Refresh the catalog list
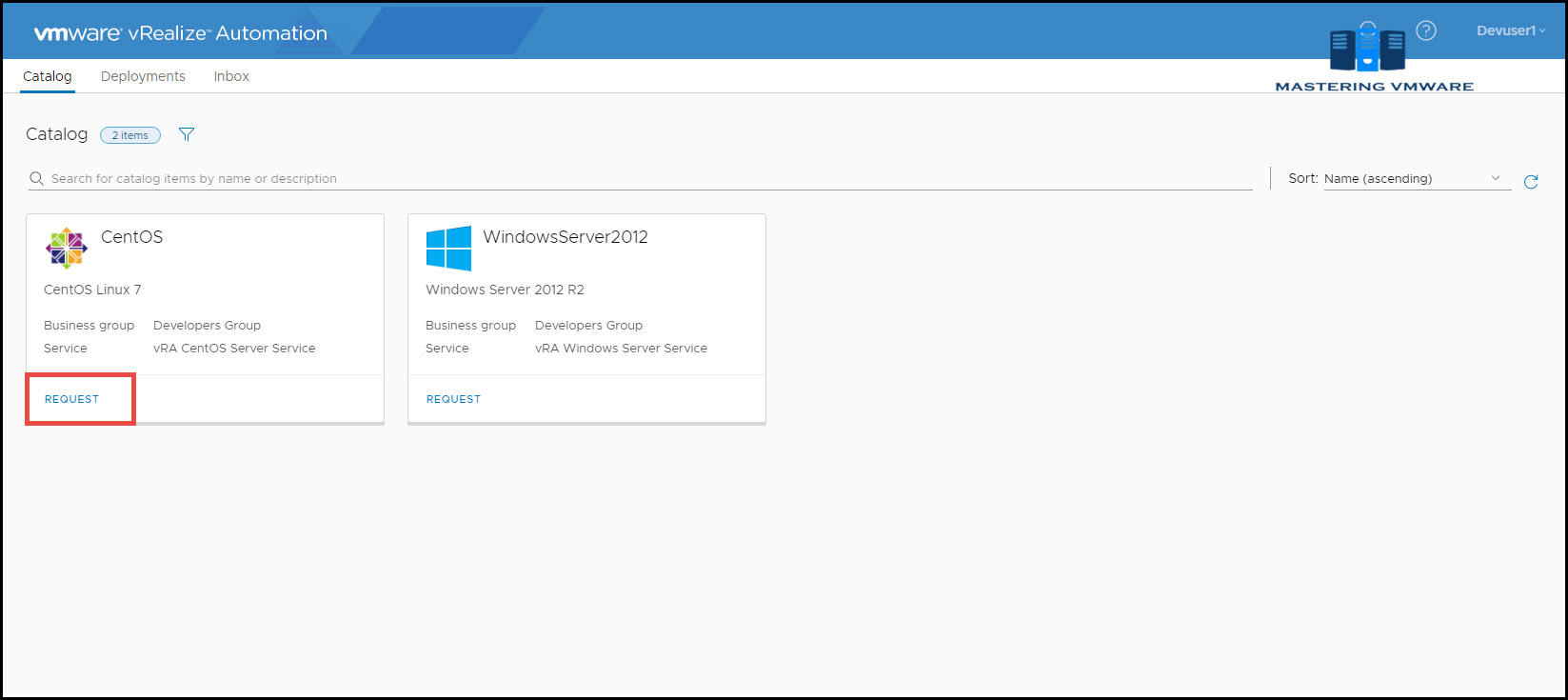 [x=1531, y=182]
